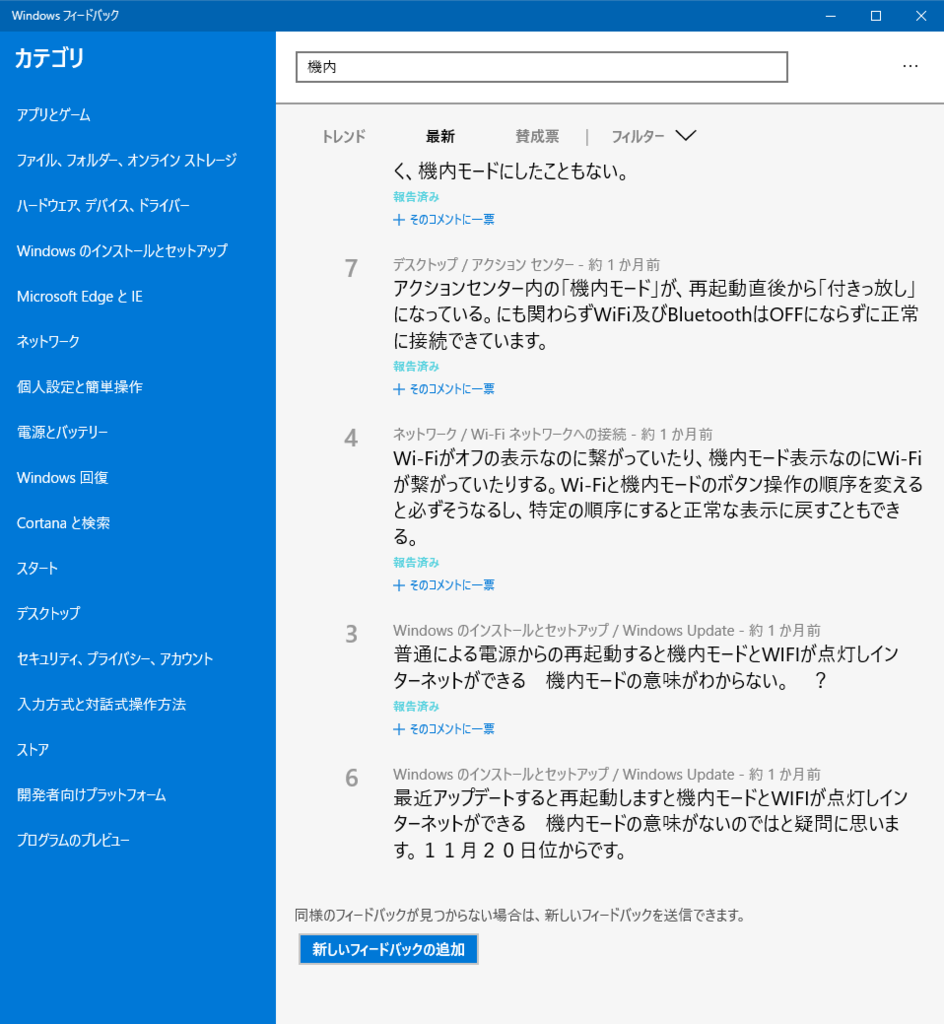Open the Microsoft Edge と IE category

69,296
